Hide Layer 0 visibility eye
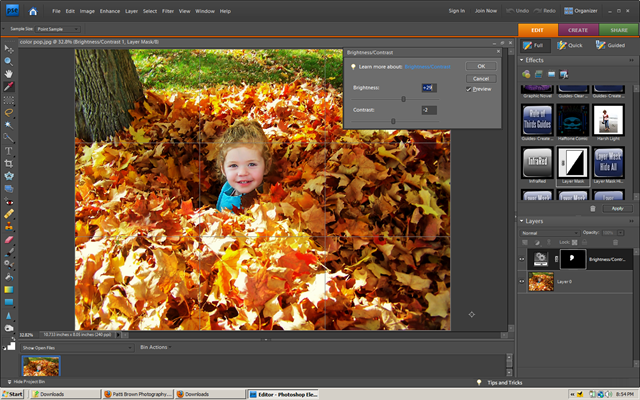 [x=522, y=282]
